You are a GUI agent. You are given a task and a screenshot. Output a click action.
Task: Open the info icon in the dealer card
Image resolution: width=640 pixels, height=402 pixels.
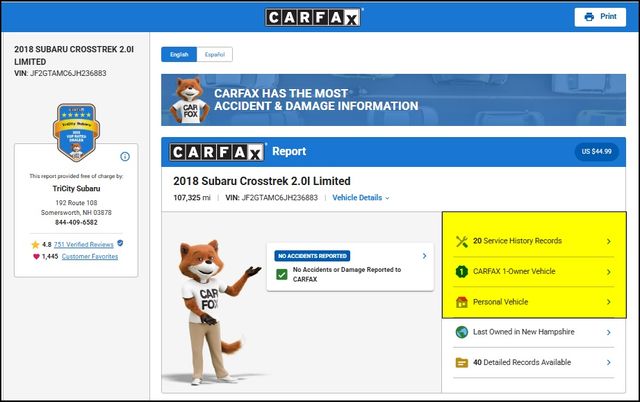(x=125, y=156)
